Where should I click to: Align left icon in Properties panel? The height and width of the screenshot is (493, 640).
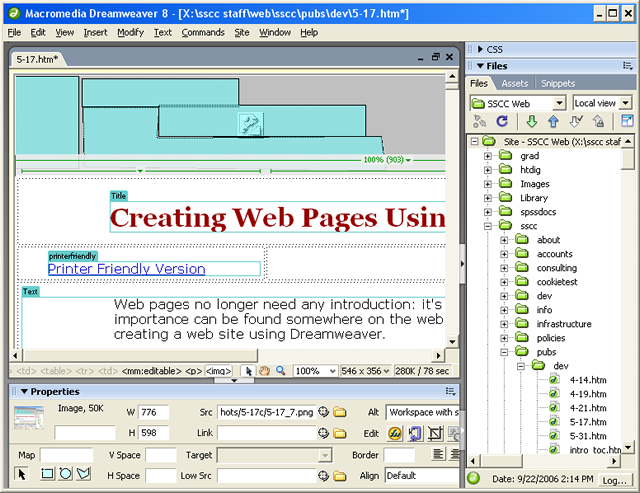coord(438,454)
